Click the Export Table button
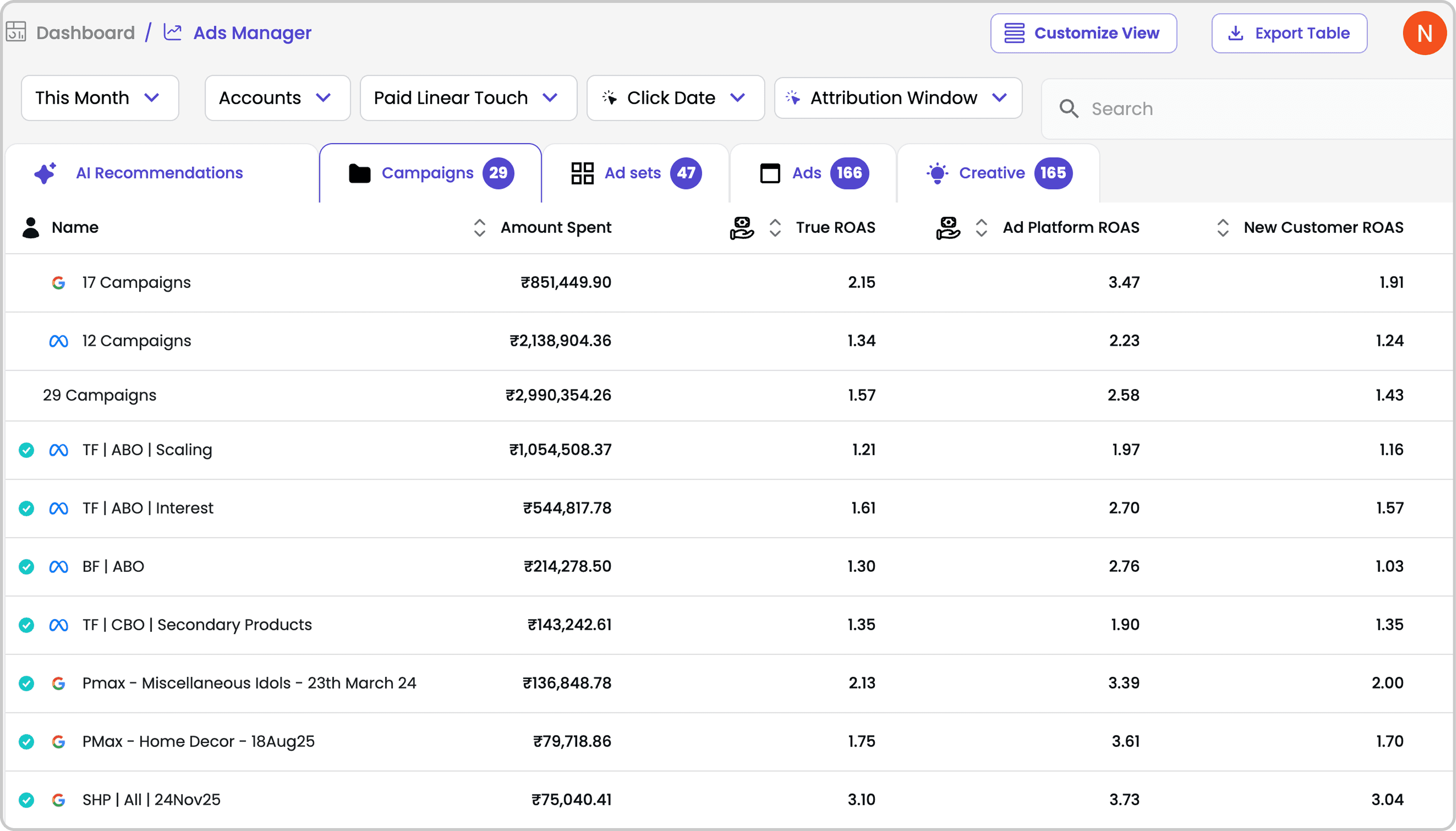The height and width of the screenshot is (831, 1456). (1289, 33)
